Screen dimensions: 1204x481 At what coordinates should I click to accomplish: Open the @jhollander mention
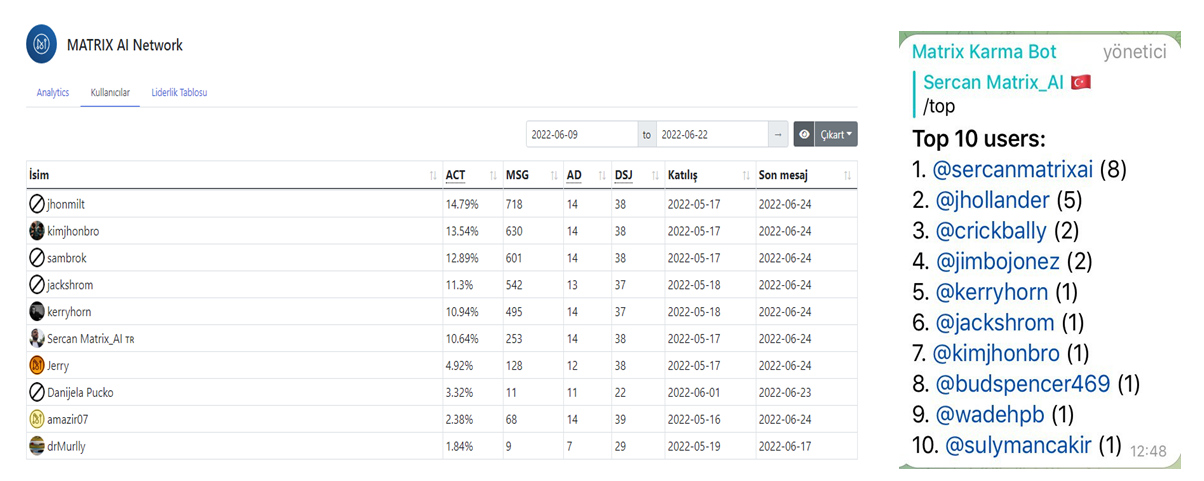992,200
